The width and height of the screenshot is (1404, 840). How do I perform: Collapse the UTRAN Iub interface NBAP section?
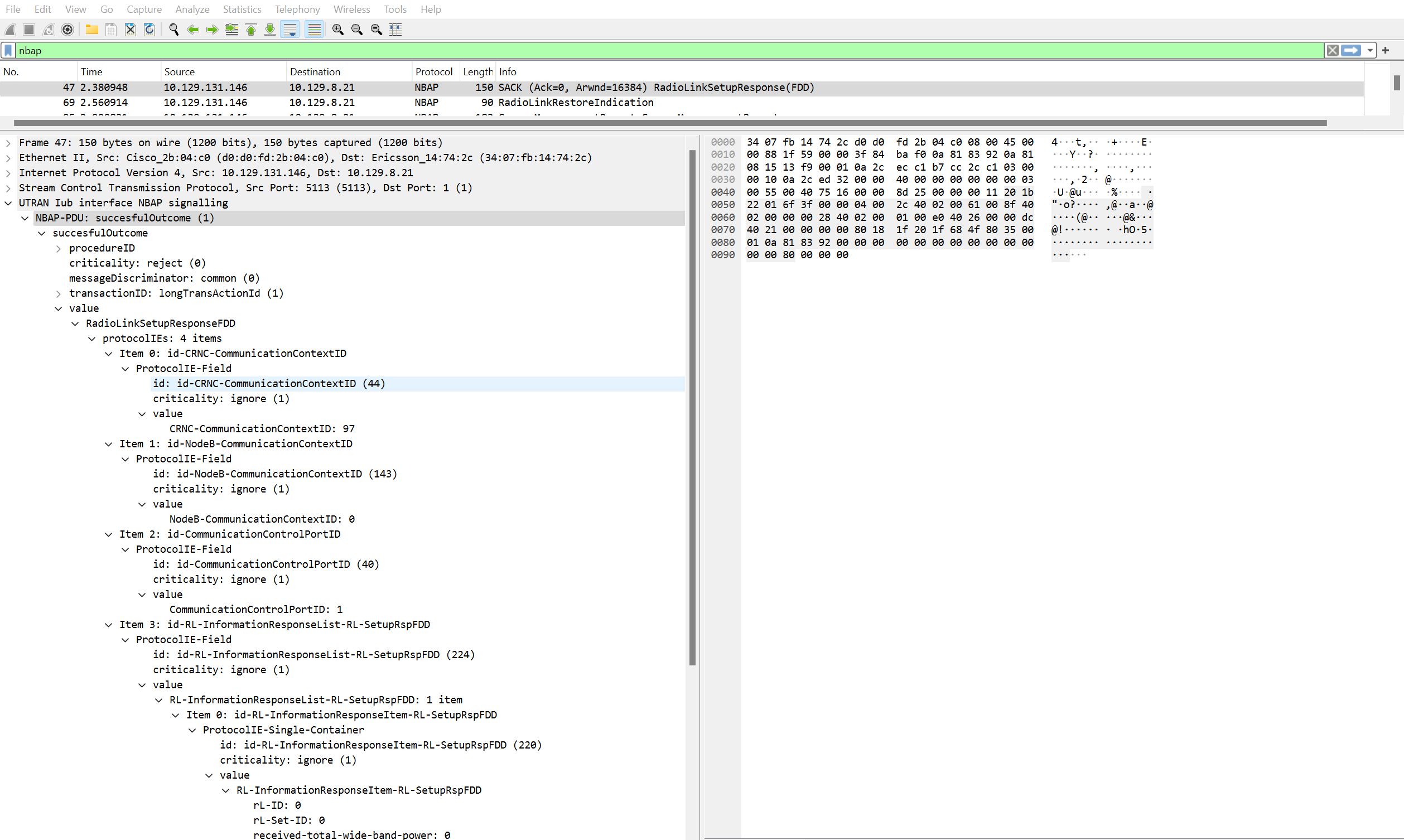point(8,203)
